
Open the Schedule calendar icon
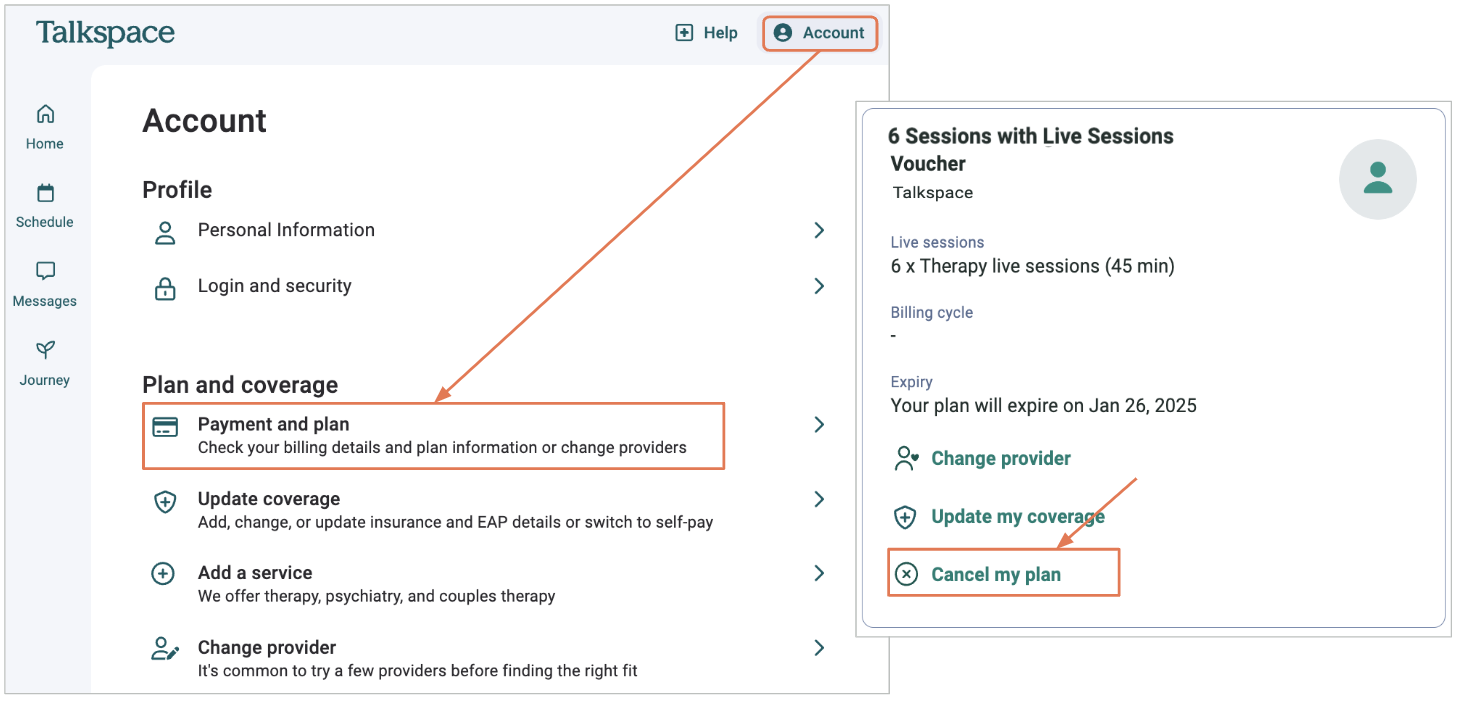[x=45, y=192]
